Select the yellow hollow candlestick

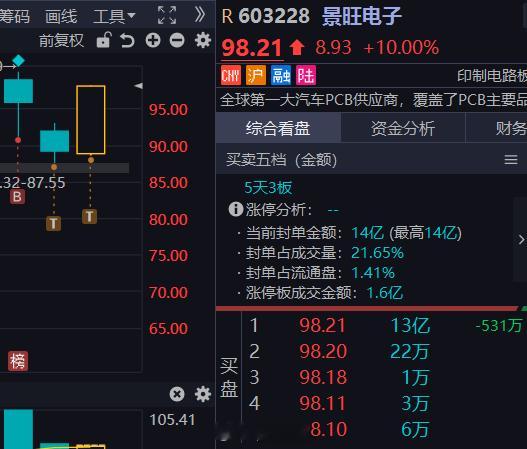tap(91, 120)
